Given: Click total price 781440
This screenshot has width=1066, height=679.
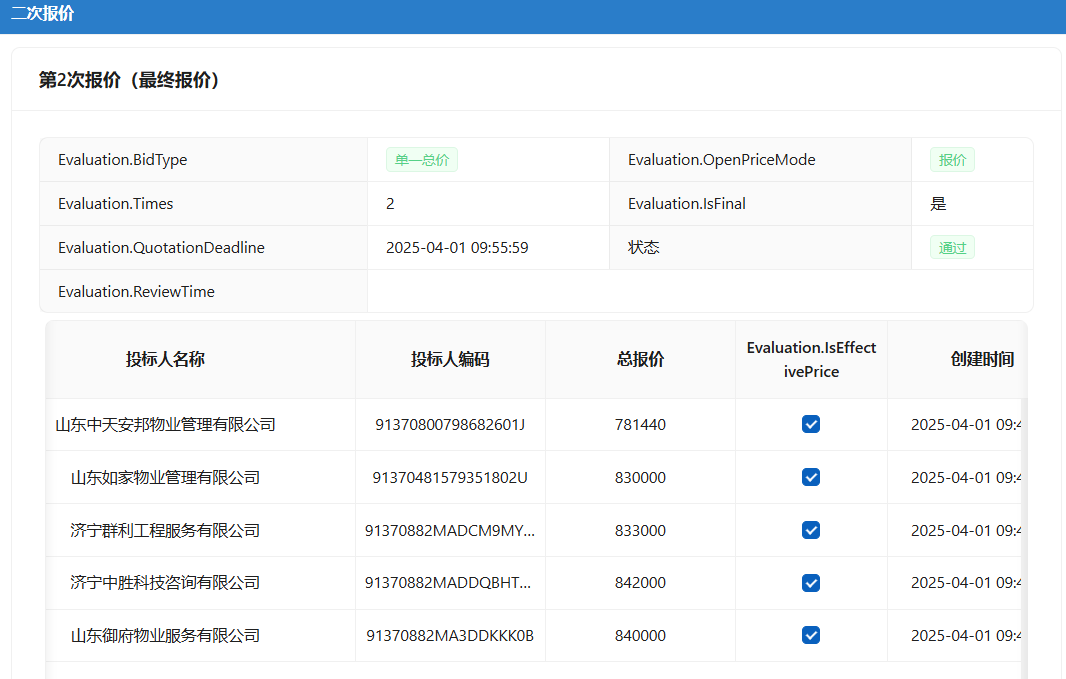Looking at the screenshot, I should tap(640, 425).
